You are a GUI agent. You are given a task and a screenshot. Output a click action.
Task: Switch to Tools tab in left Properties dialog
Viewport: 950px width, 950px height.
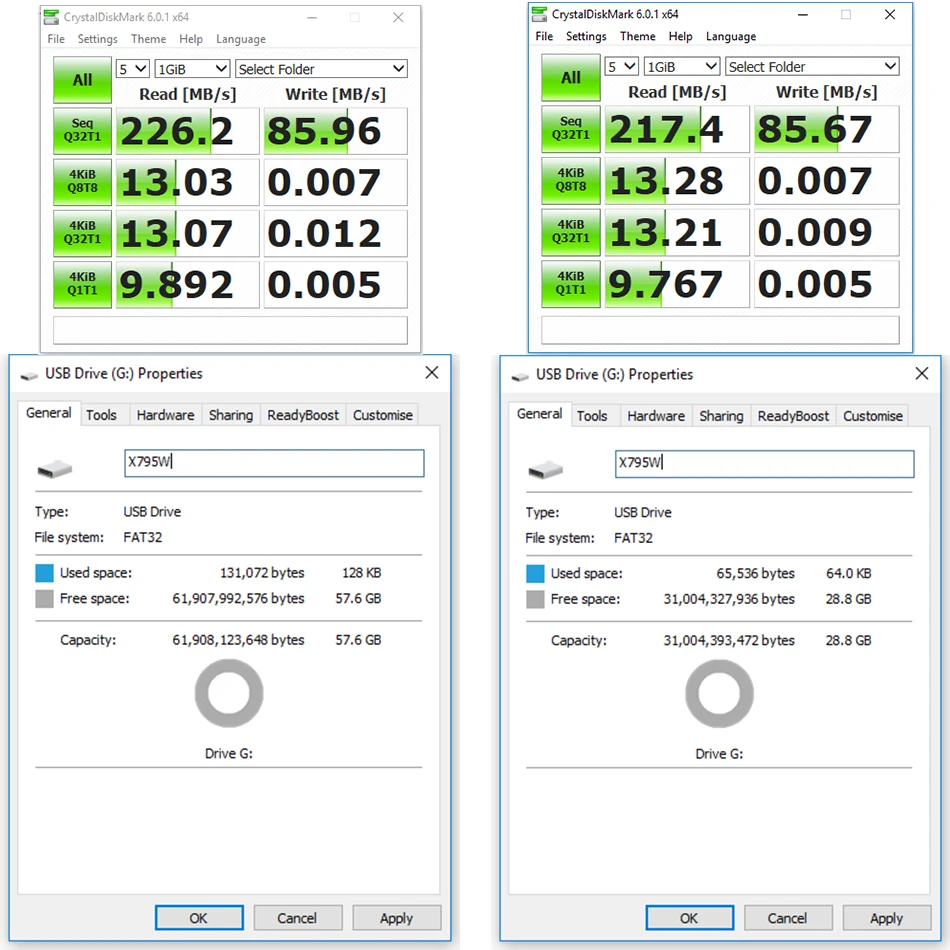point(101,415)
